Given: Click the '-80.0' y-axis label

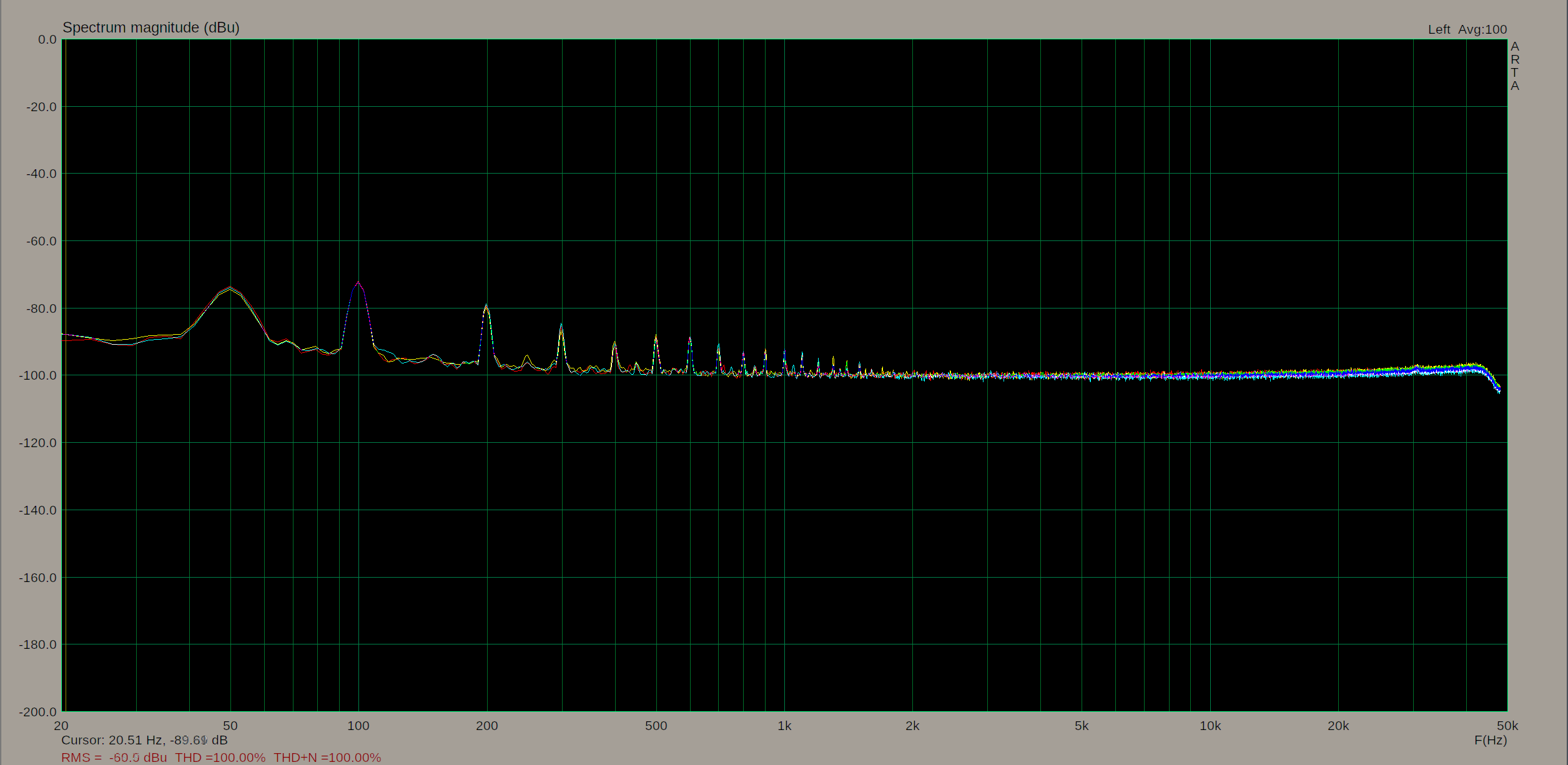Looking at the screenshot, I should 41,308.
